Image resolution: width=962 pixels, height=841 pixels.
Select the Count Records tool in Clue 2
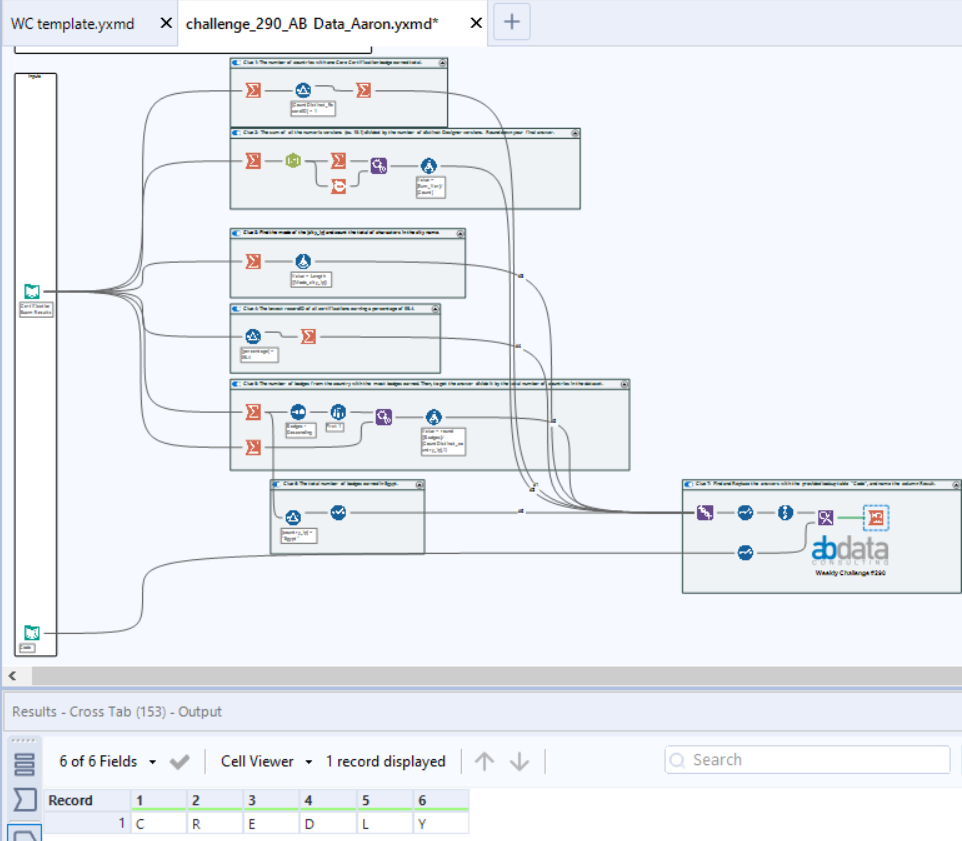tap(339, 186)
